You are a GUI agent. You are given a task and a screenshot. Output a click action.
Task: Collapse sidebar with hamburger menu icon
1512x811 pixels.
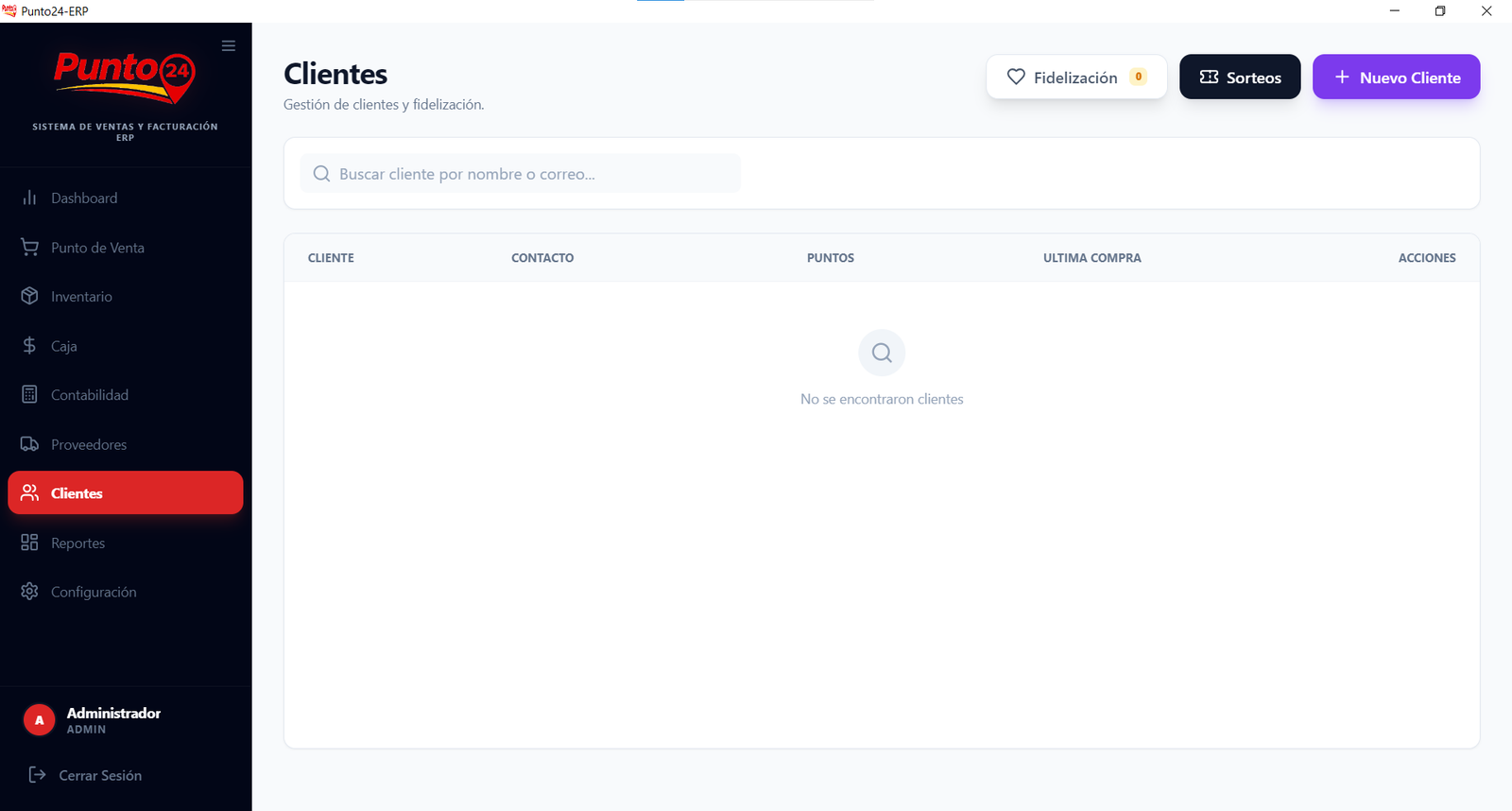tap(229, 45)
